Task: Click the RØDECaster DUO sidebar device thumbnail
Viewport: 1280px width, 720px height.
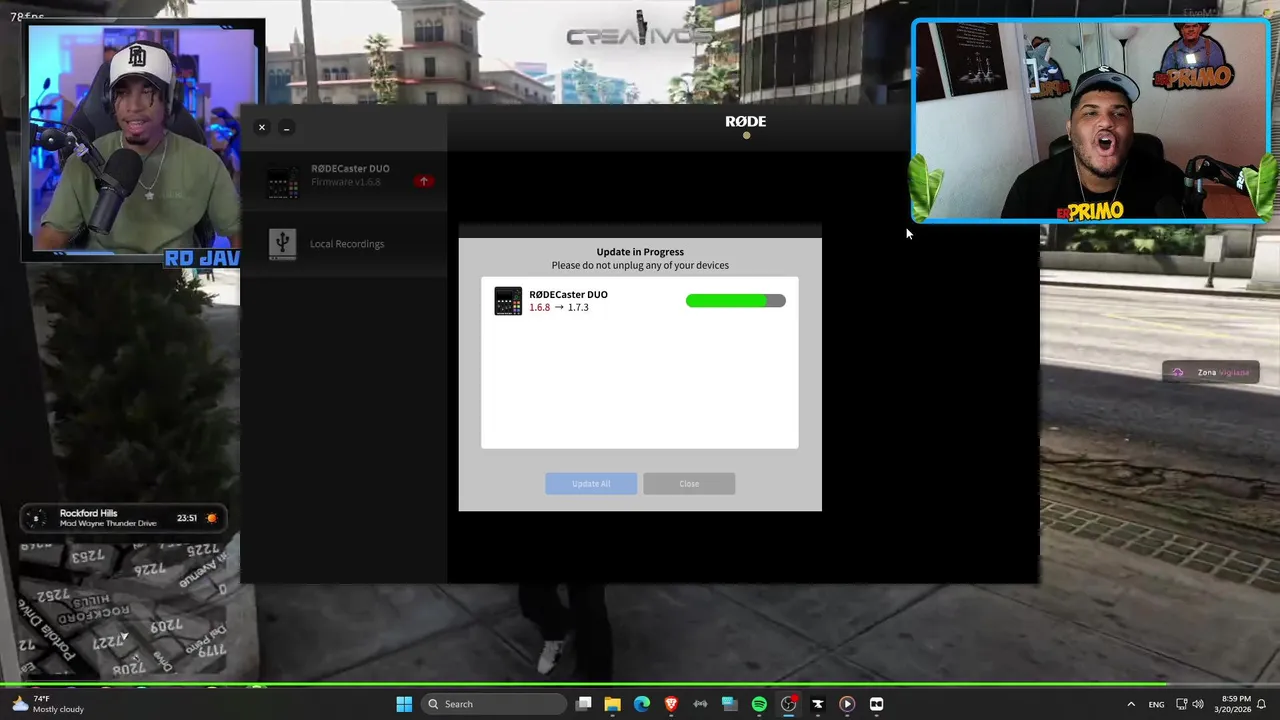Action: [x=282, y=183]
